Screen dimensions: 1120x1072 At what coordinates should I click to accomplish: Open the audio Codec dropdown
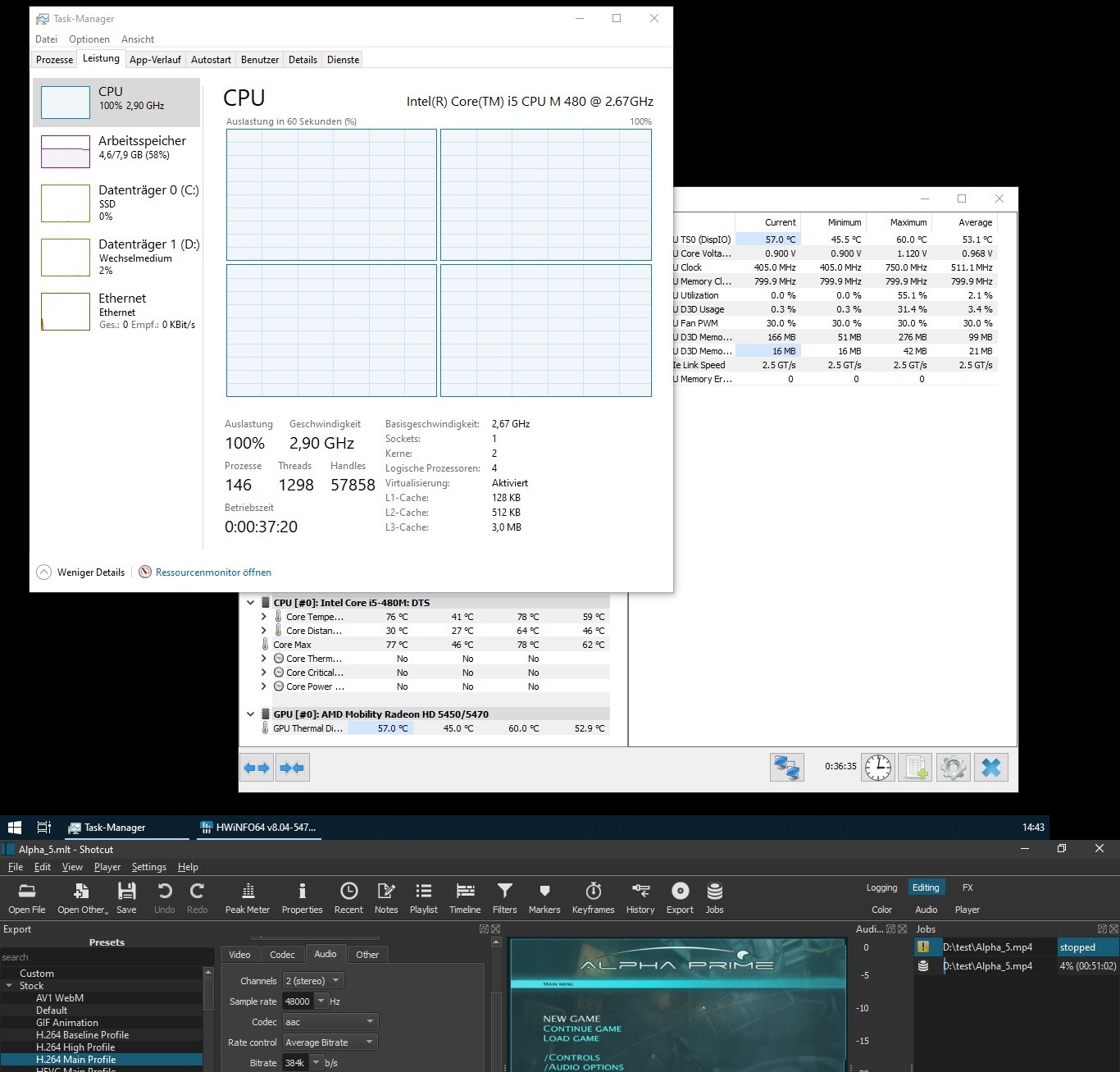point(330,1022)
